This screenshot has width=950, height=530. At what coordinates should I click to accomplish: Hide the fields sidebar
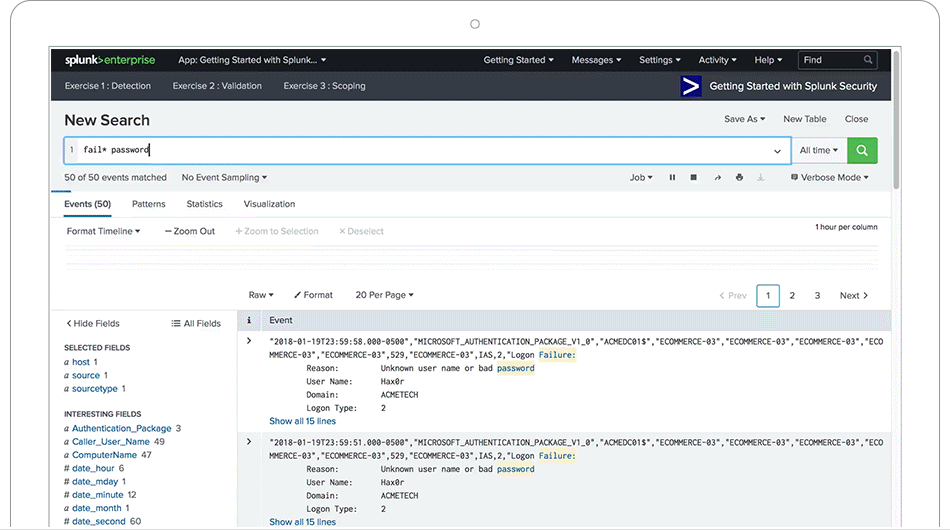coord(93,323)
